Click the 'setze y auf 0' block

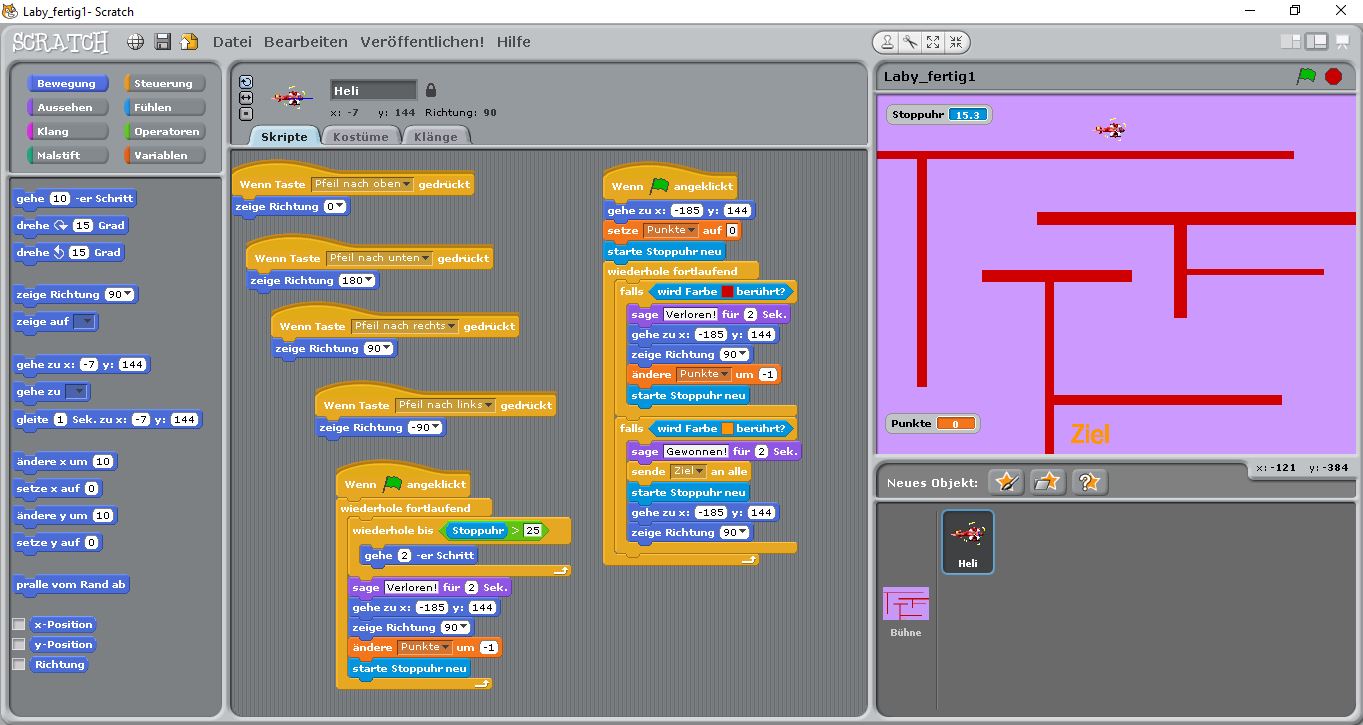(58, 543)
